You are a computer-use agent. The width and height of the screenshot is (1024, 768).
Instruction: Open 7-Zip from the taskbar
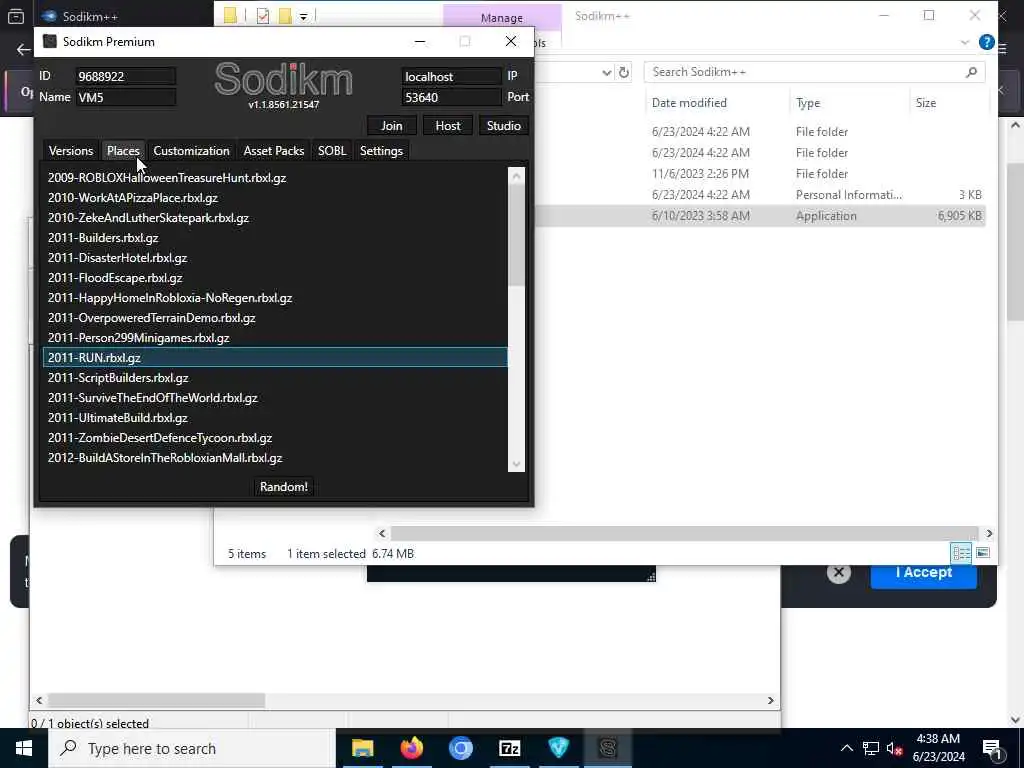[x=509, y=748]
